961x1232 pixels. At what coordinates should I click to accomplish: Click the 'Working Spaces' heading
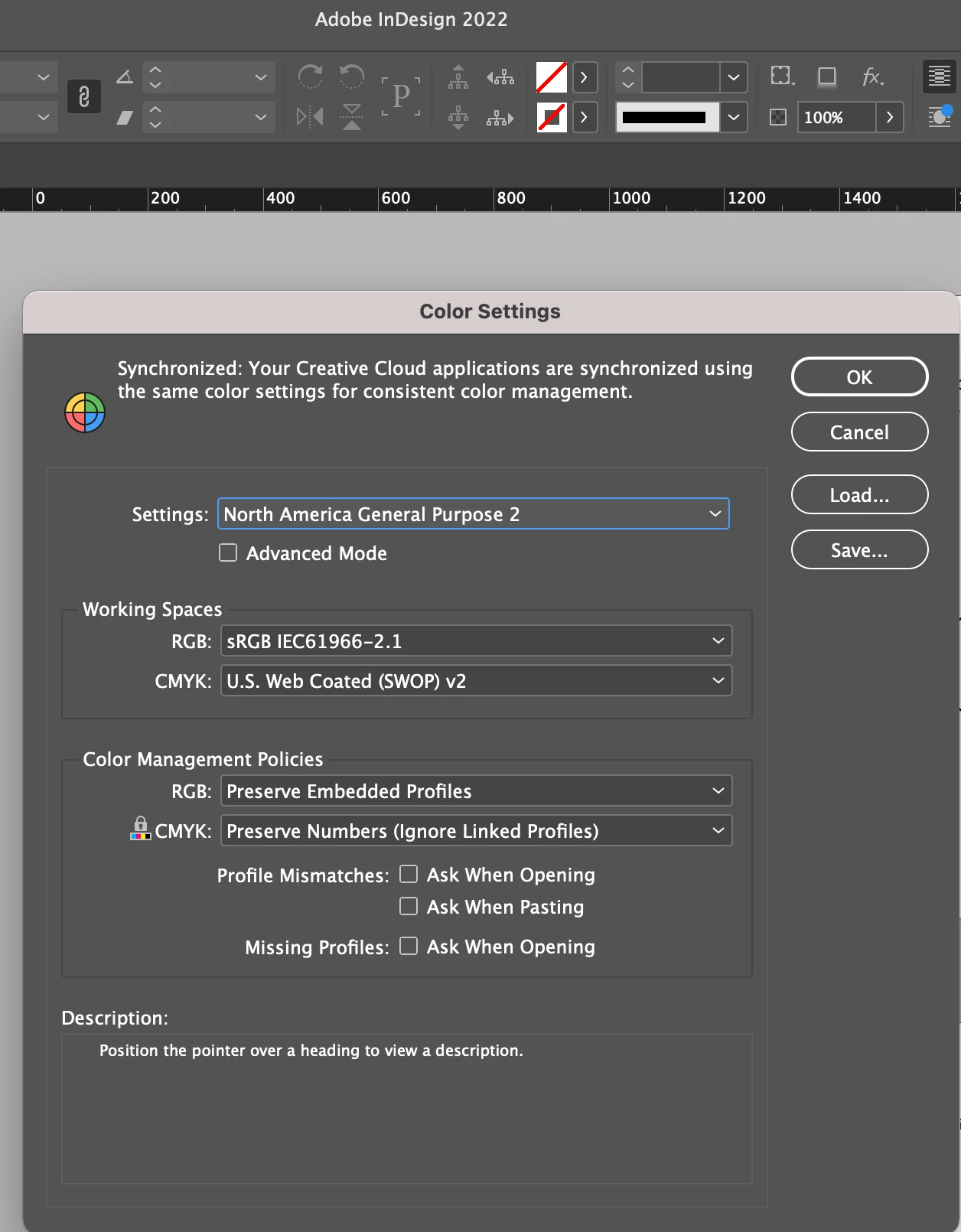tap(152, 609)
